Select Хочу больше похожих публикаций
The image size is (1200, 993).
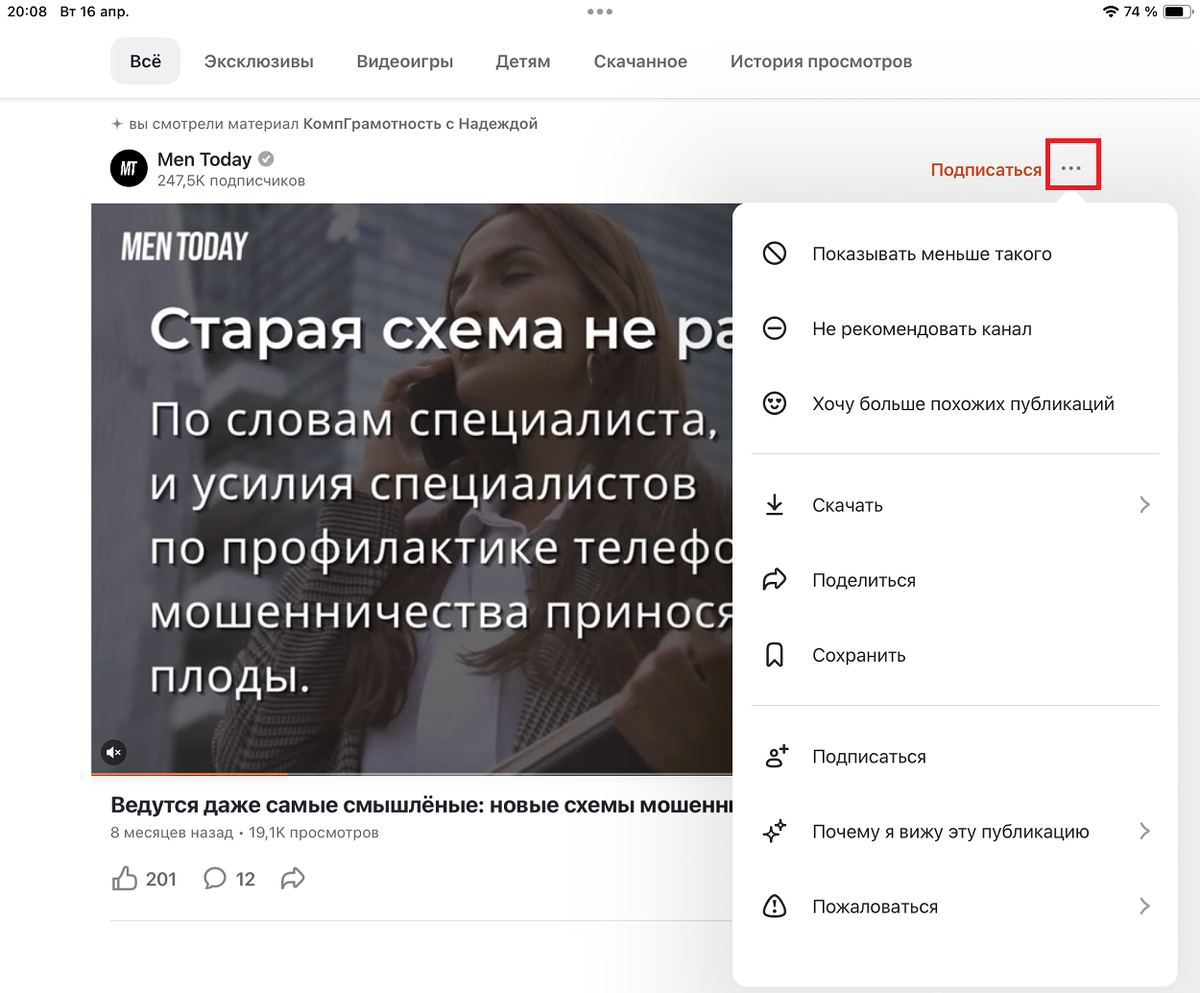coord(963,403)
